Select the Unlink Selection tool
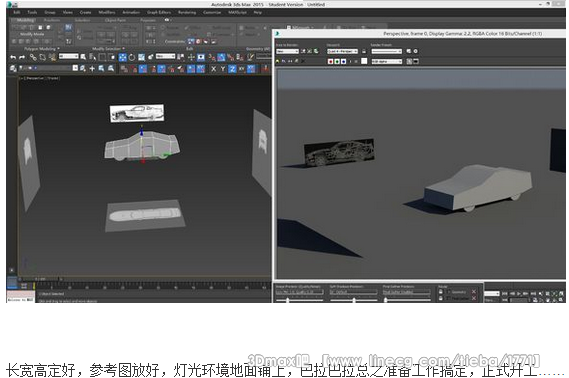The height and width of the screenshot is (378, 569). coord(43,57)
